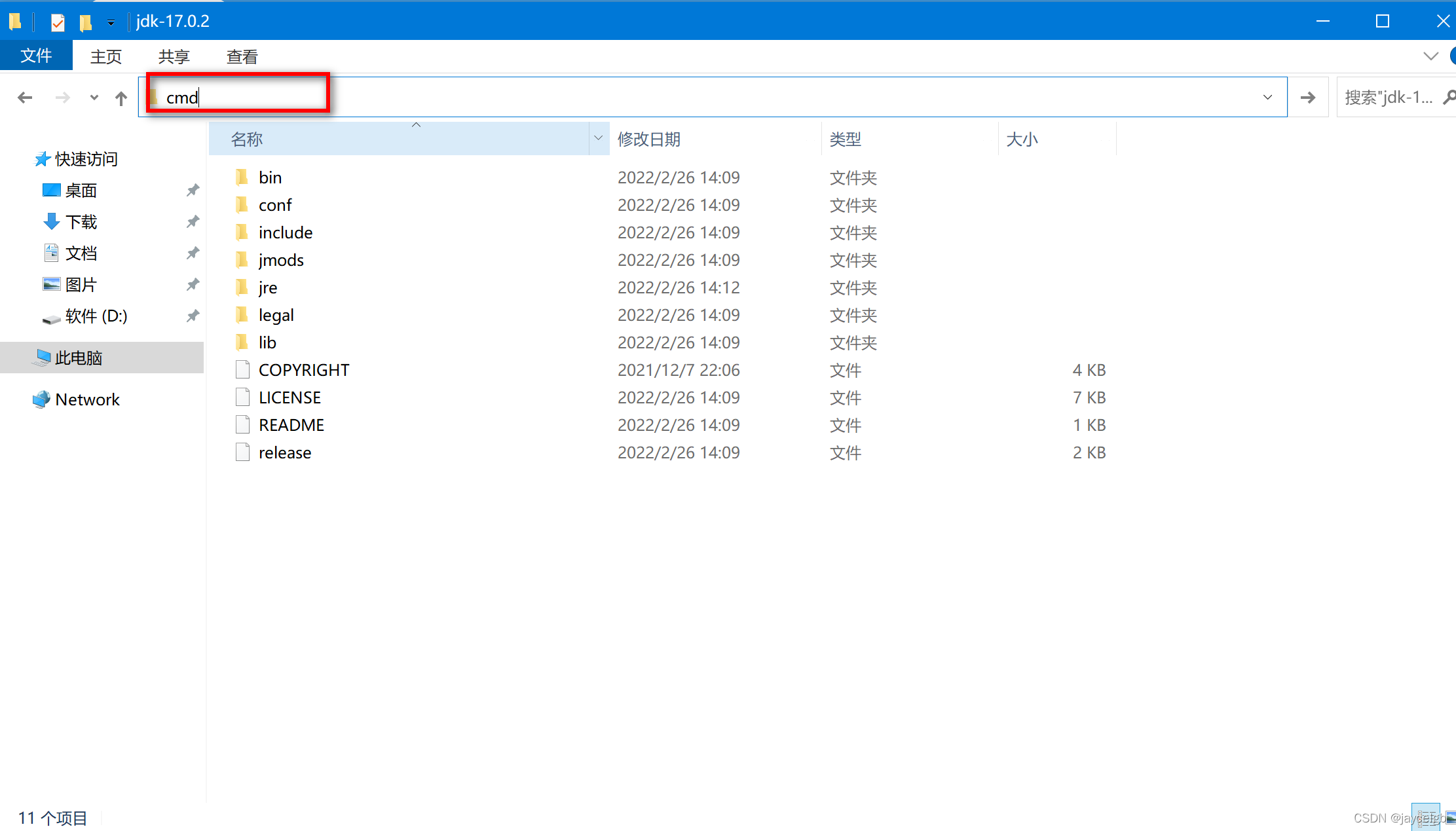Image resolution: width=1456 pixels, height=831 pixels.
Task: Click the New folder icon in title bar
Action: tap(85, 22)
